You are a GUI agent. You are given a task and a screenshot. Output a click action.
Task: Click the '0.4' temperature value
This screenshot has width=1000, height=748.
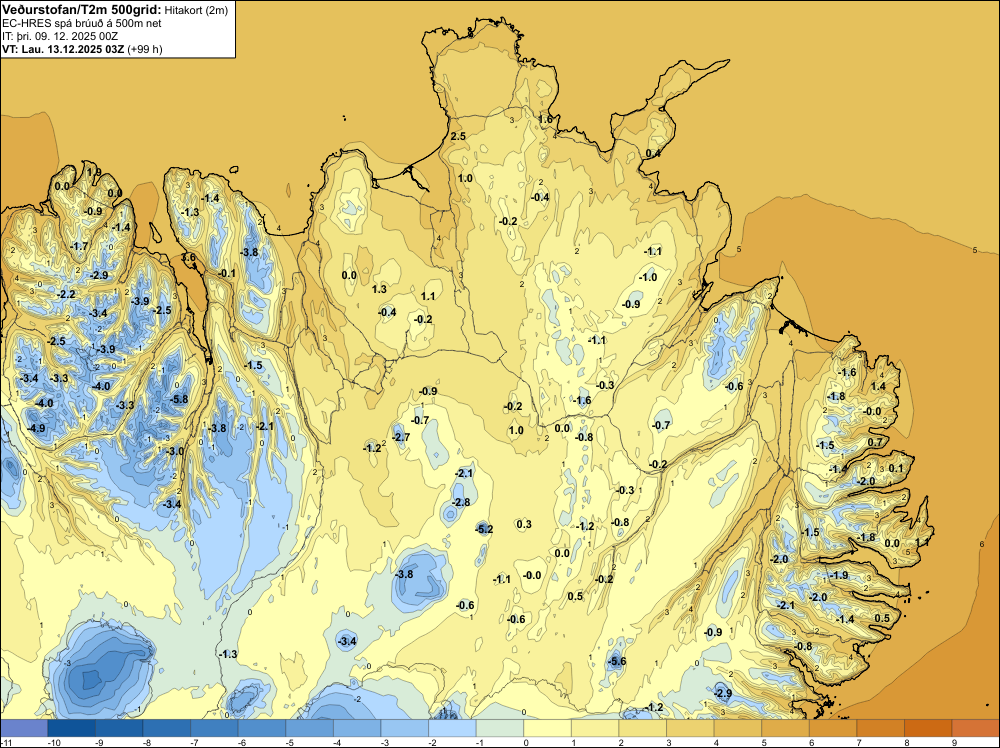point(653,153)
